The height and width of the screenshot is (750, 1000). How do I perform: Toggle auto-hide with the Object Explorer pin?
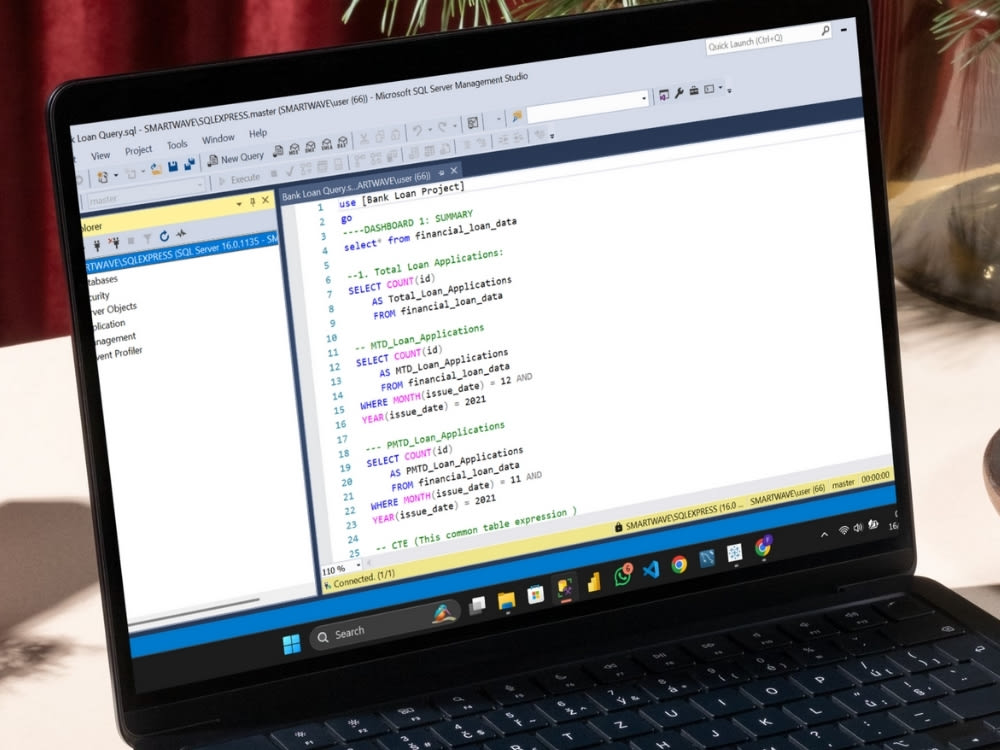[253, 201]
